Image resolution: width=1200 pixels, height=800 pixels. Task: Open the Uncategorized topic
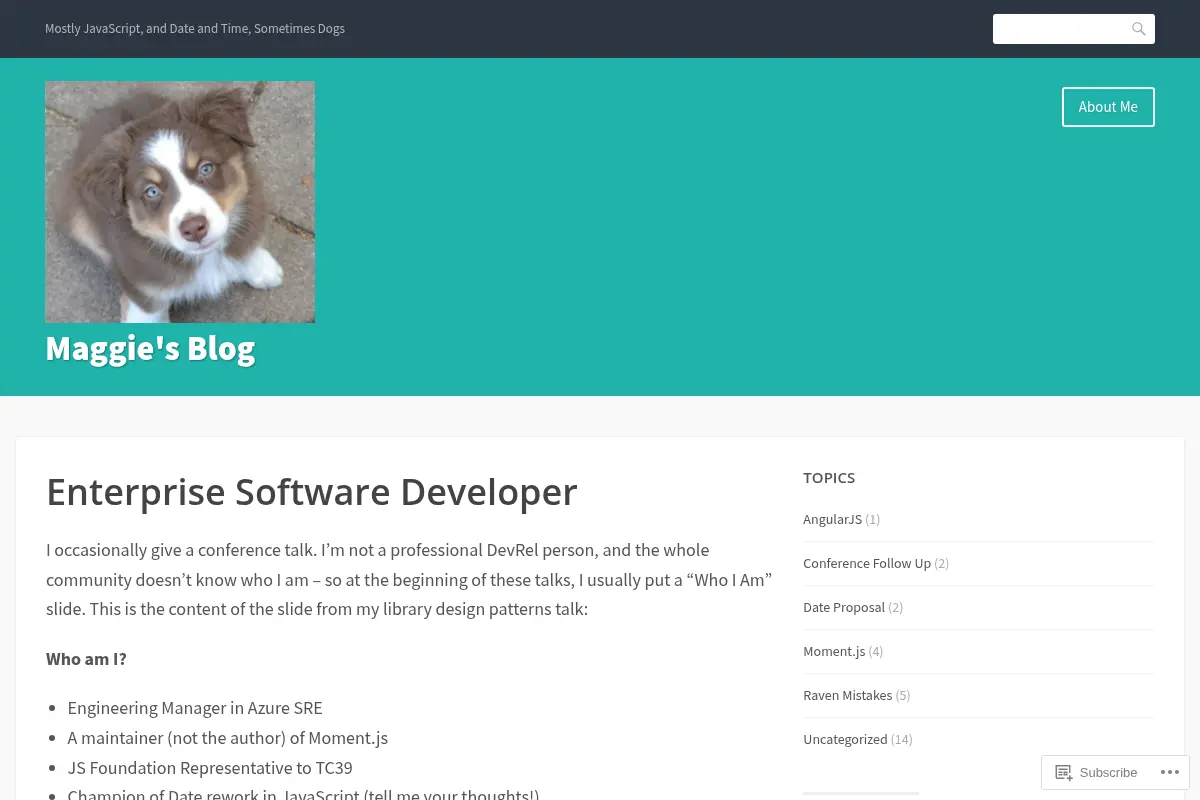pyautogui.click(x=845, y=739)
